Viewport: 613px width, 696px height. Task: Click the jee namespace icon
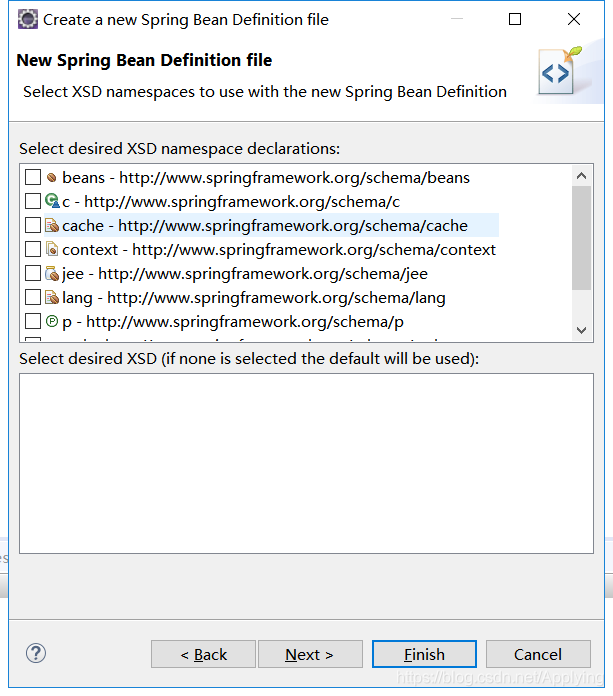point(52,273)
